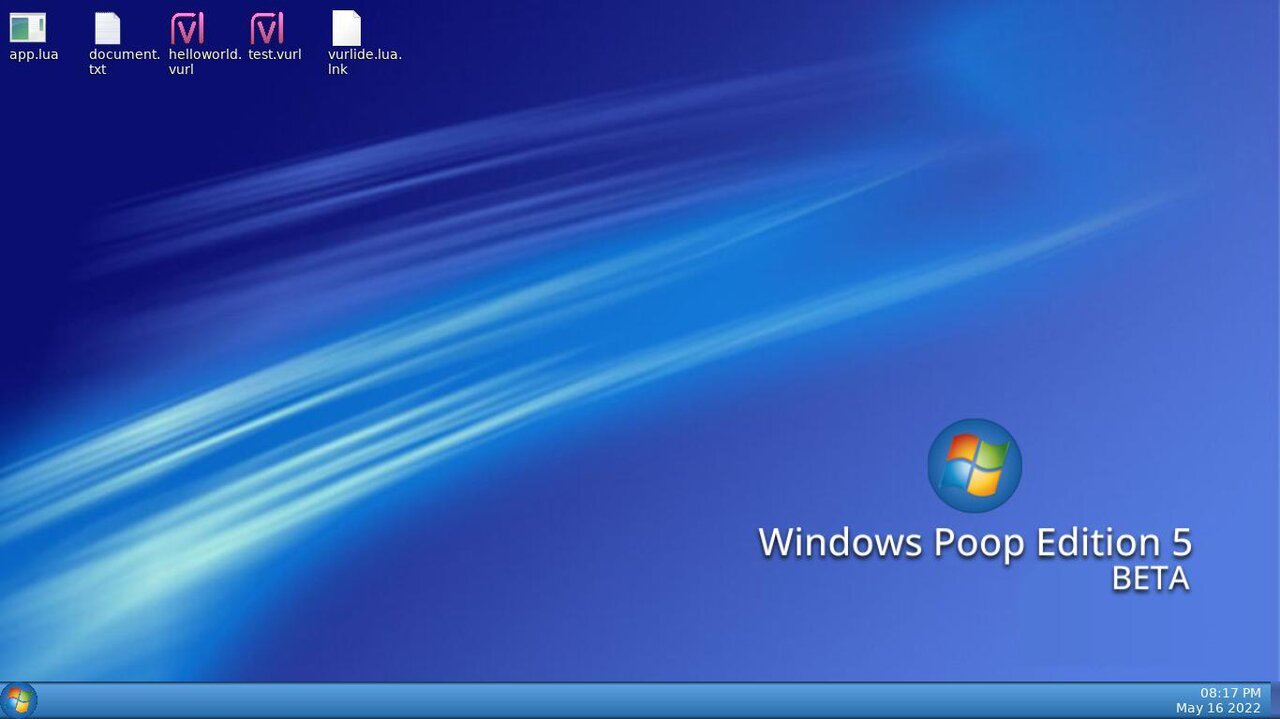Click the empty taskbar area
Image resolution: width=1280 pixels, height=719 pixels.
[600, 700]
